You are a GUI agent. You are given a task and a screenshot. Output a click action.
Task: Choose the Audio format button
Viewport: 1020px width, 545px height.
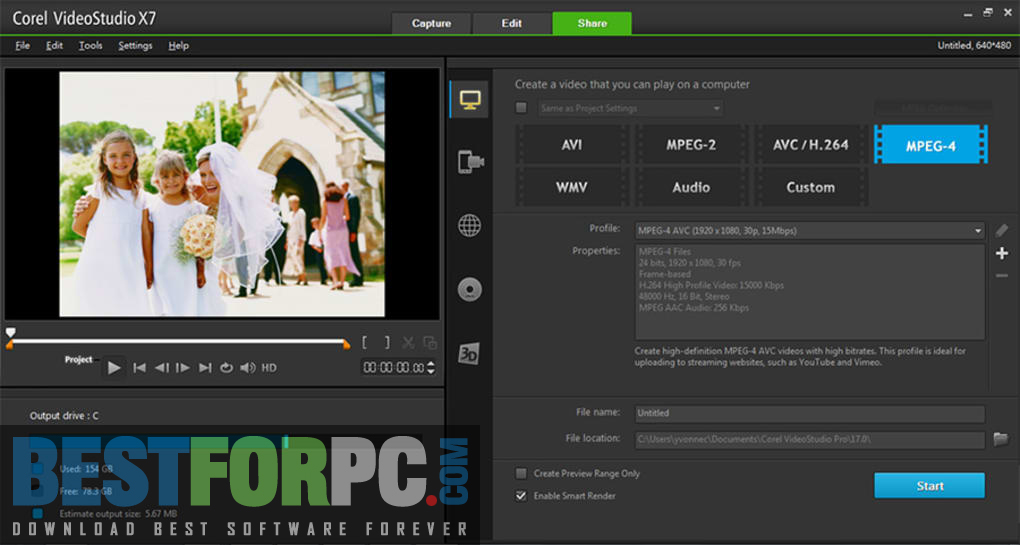[691, 187]
